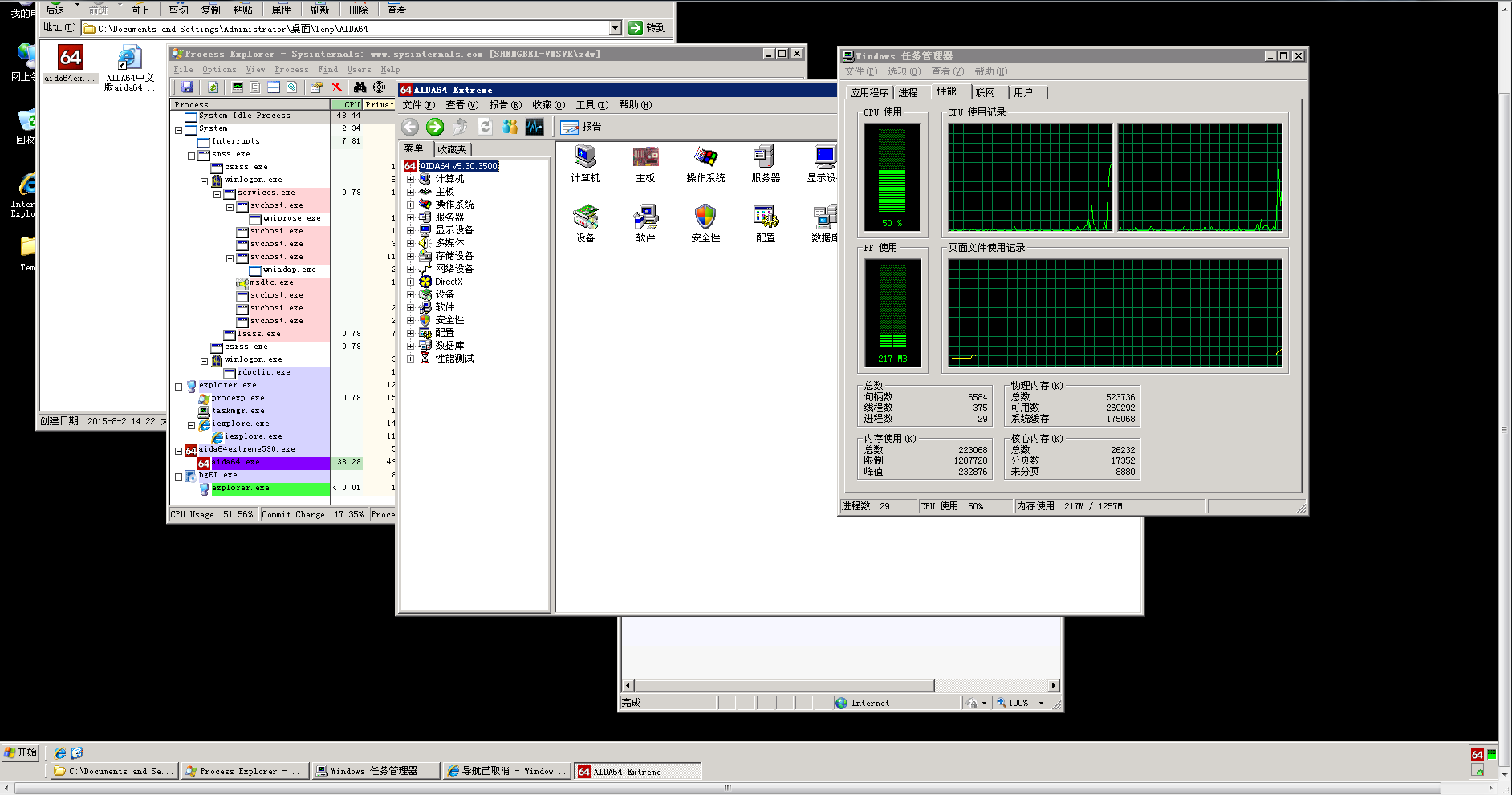Expand 计算机 node in AIDA64 menu tree
The width and height of the screenshot is (1512, 795).
pos(410,179)
